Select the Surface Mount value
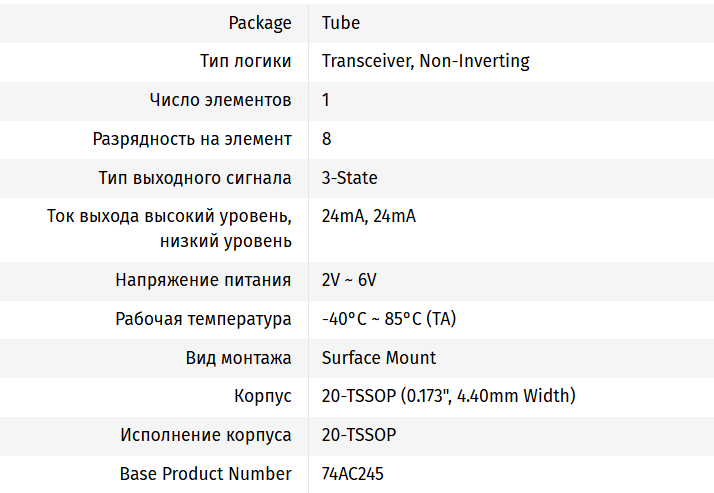Screen dimensions: 714x493 pyautogui.click(x=379, y=358)
